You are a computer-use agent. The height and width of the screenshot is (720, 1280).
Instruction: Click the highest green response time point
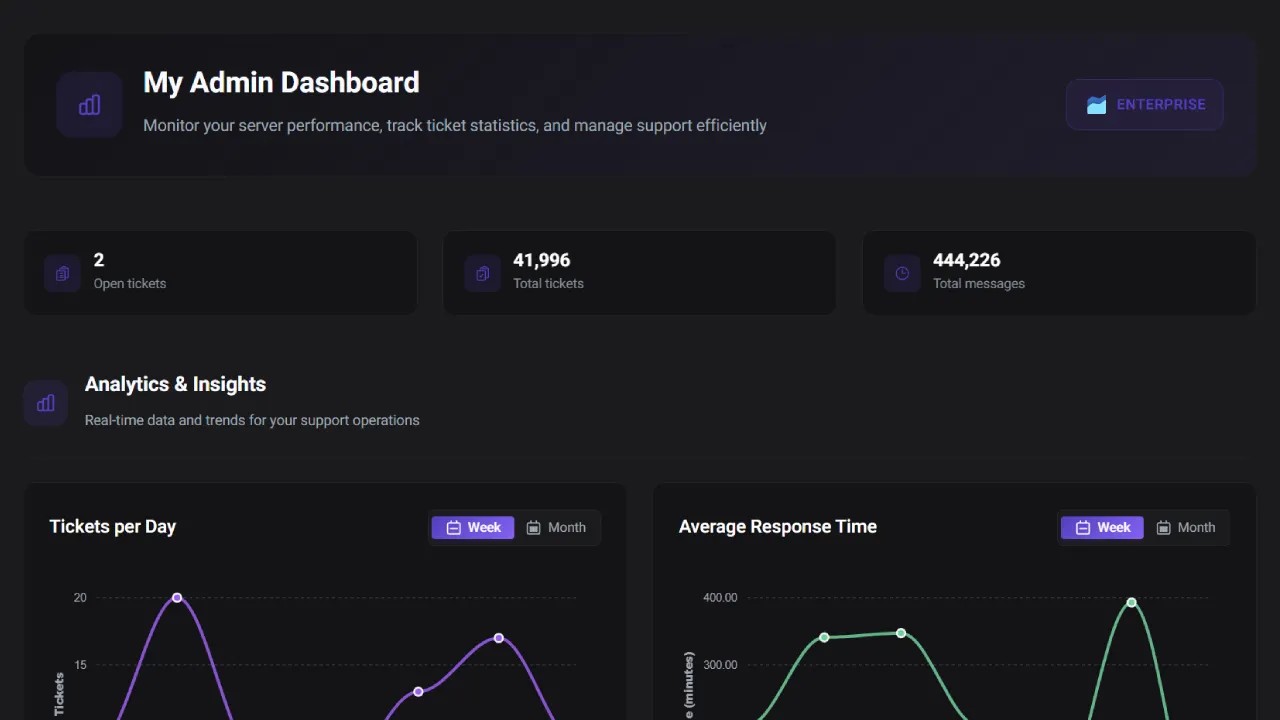click(1132, 602)
